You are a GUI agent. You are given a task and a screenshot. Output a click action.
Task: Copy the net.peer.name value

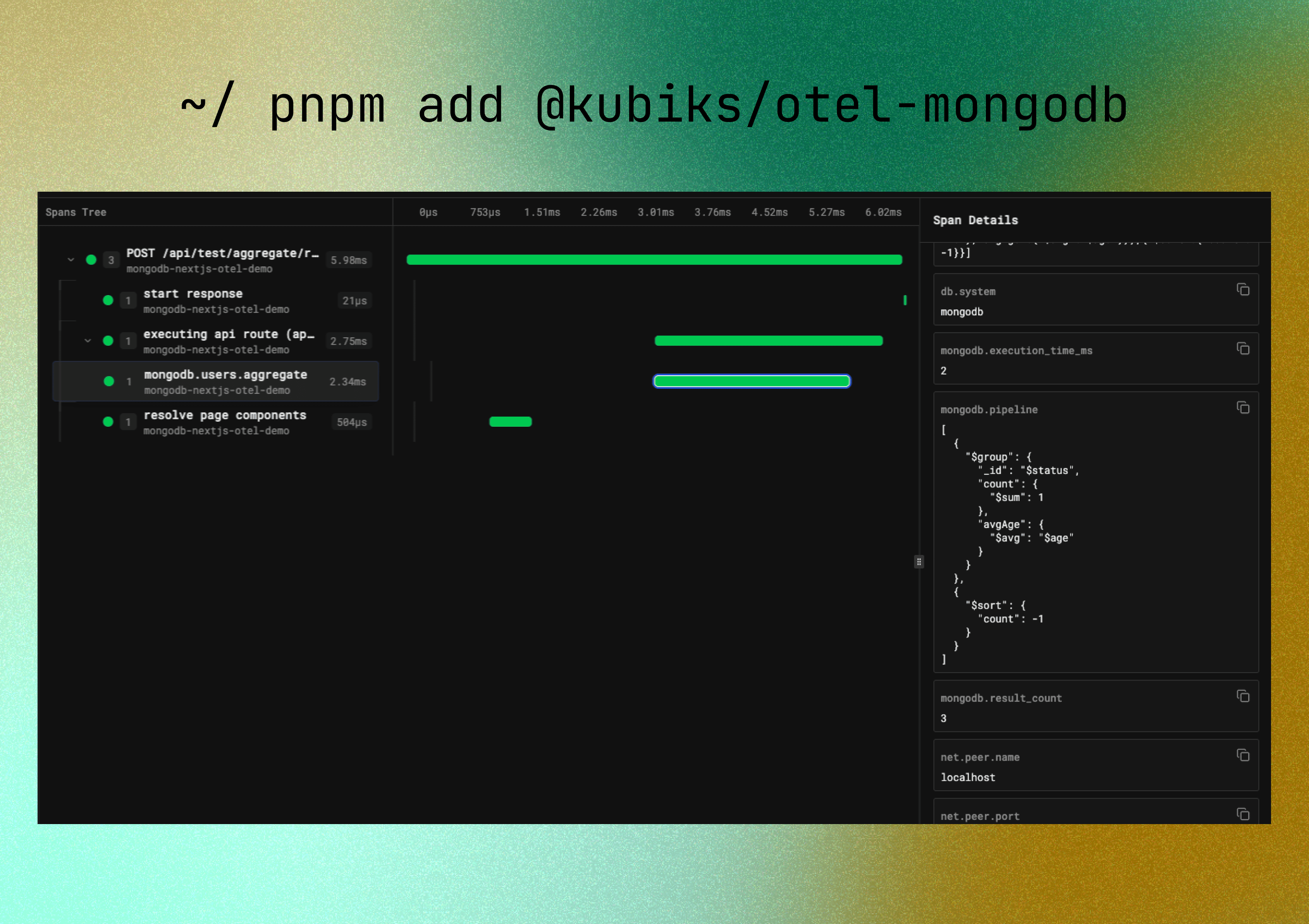1244,755
